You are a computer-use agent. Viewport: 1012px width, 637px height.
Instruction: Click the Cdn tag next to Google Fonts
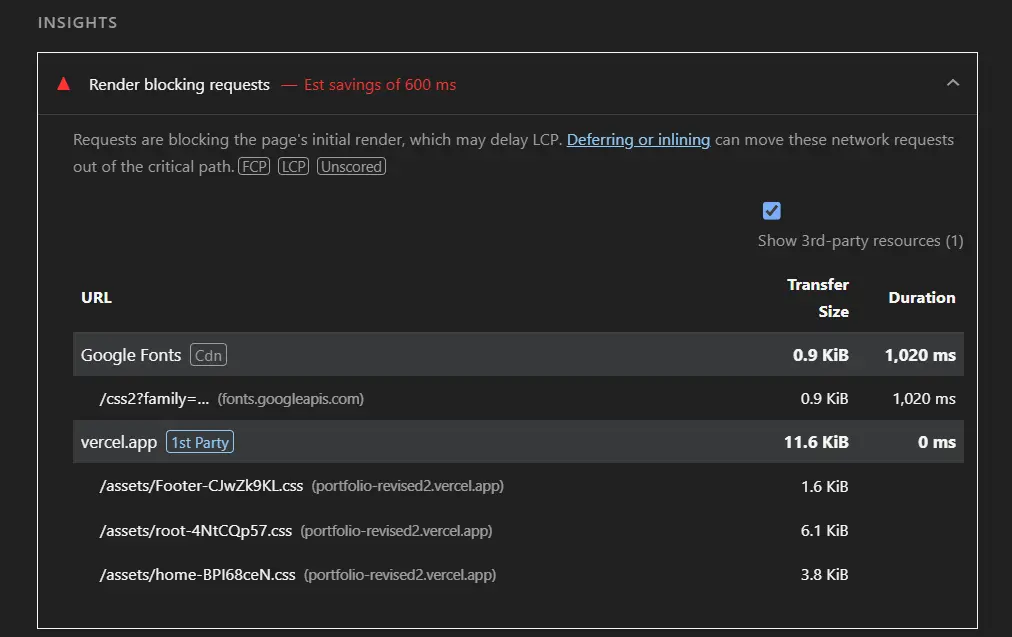pyautogui.click(x=208, y=355)
